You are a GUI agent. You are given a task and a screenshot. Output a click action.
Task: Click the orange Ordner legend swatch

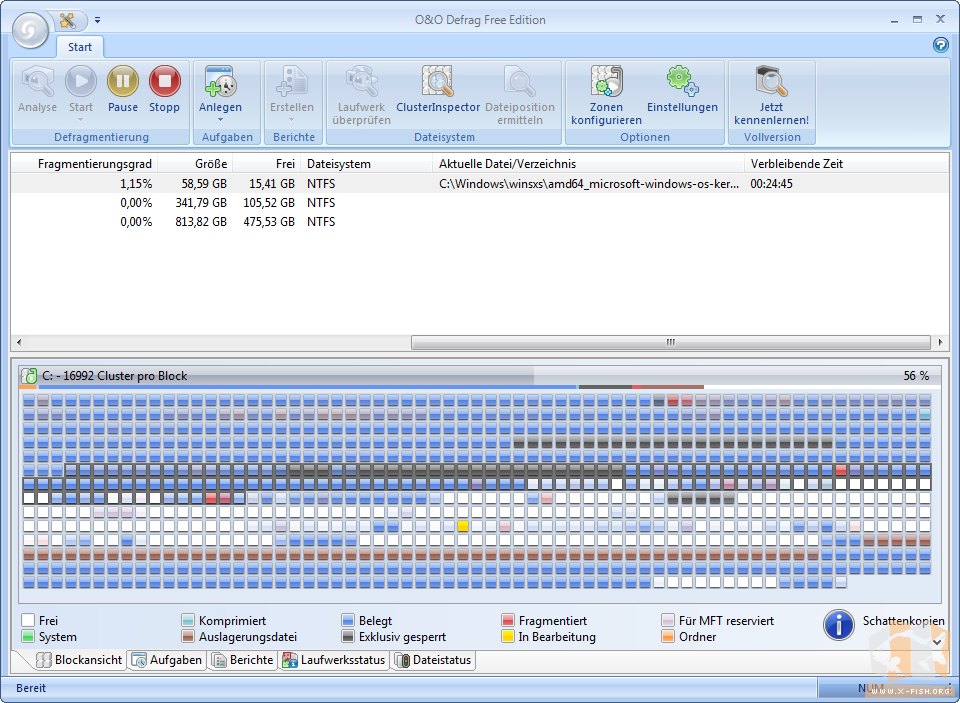click(668, 637)
